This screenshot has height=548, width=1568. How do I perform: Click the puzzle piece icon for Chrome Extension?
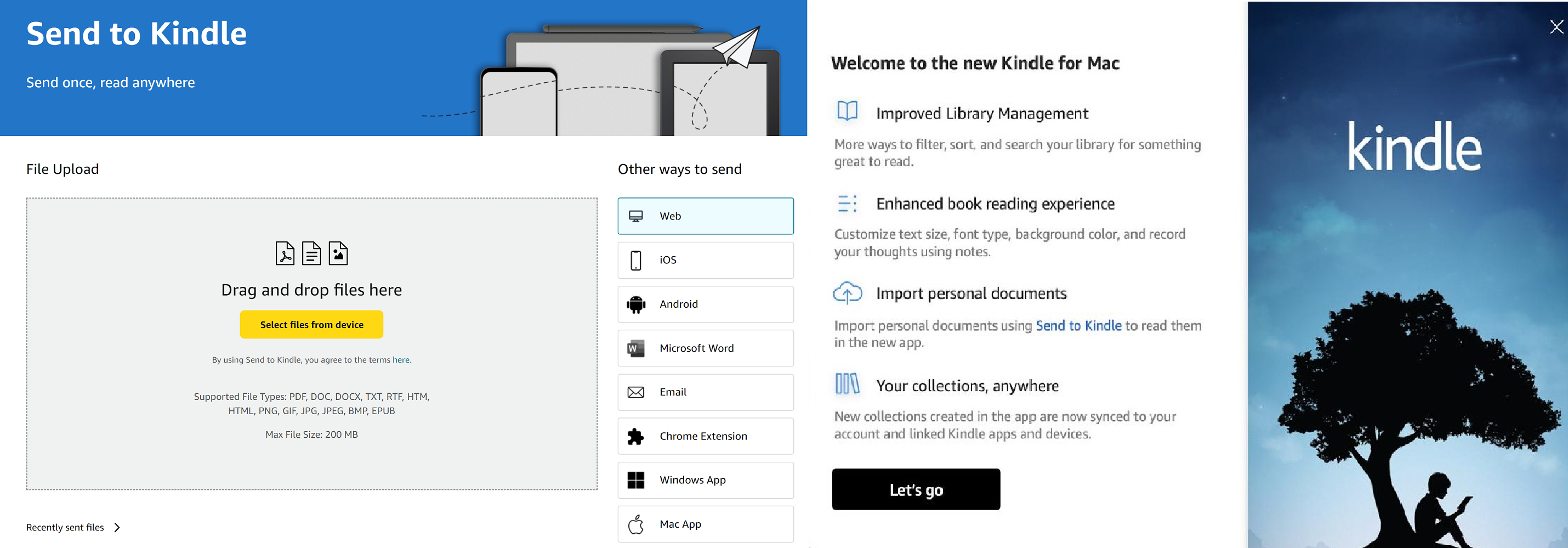636,436
